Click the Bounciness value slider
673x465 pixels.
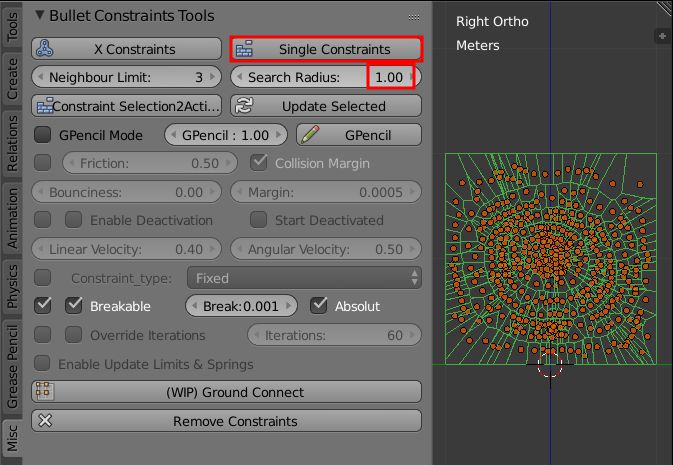[x=126, y=191]
